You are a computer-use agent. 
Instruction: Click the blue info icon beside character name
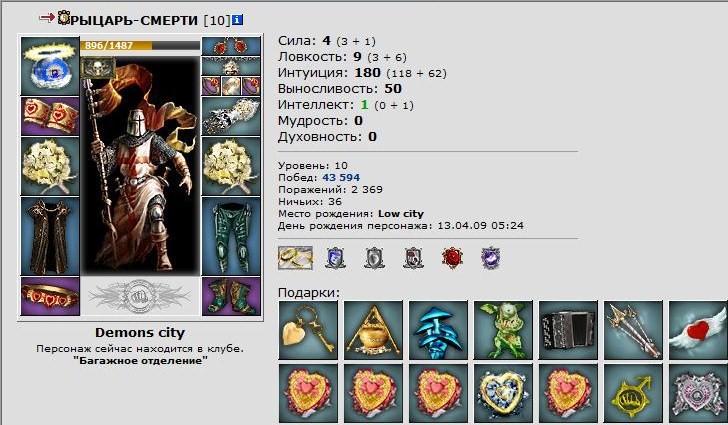tap(238, 20)
